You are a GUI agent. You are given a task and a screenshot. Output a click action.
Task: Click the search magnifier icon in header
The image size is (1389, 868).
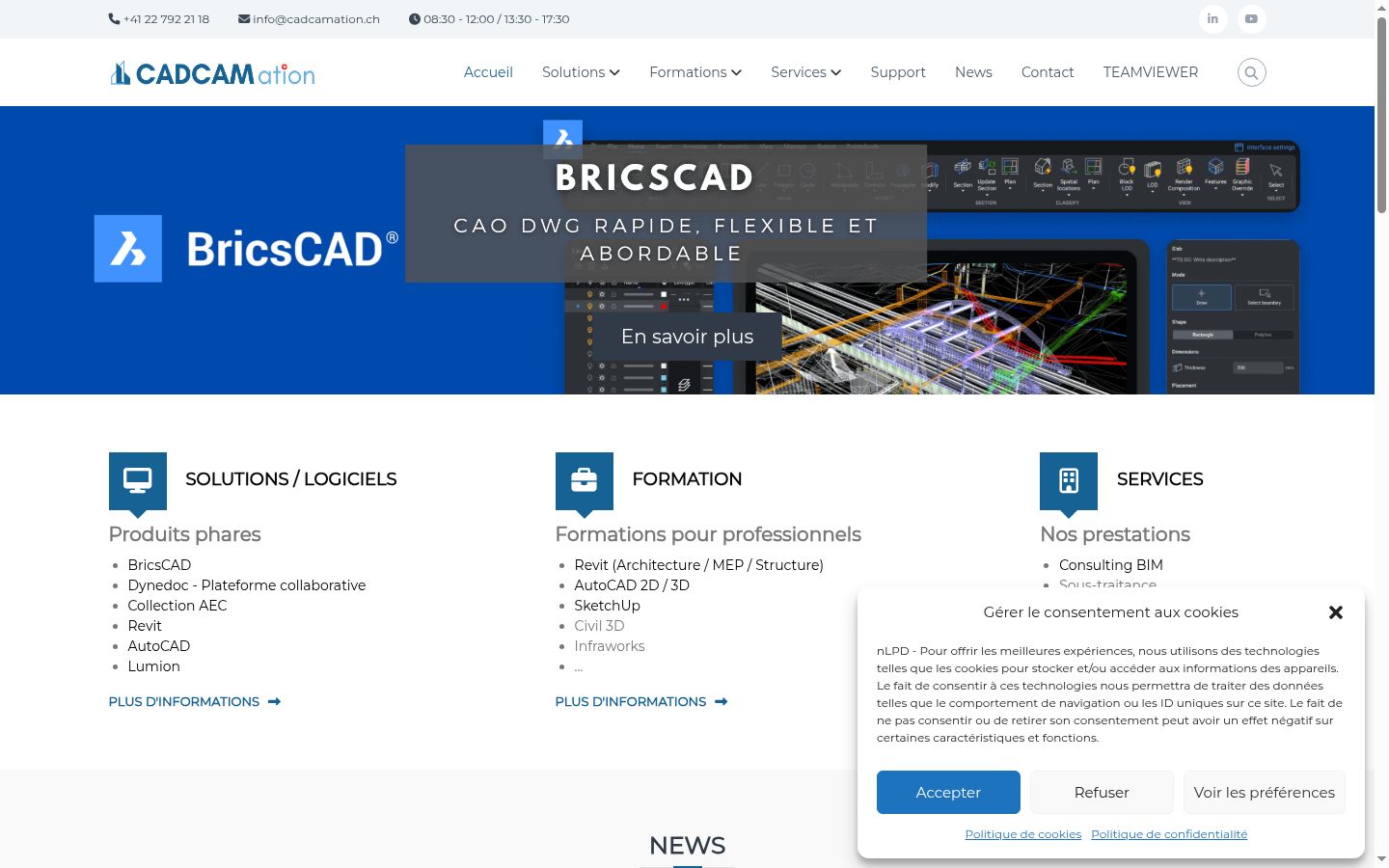pos(1251,72)
